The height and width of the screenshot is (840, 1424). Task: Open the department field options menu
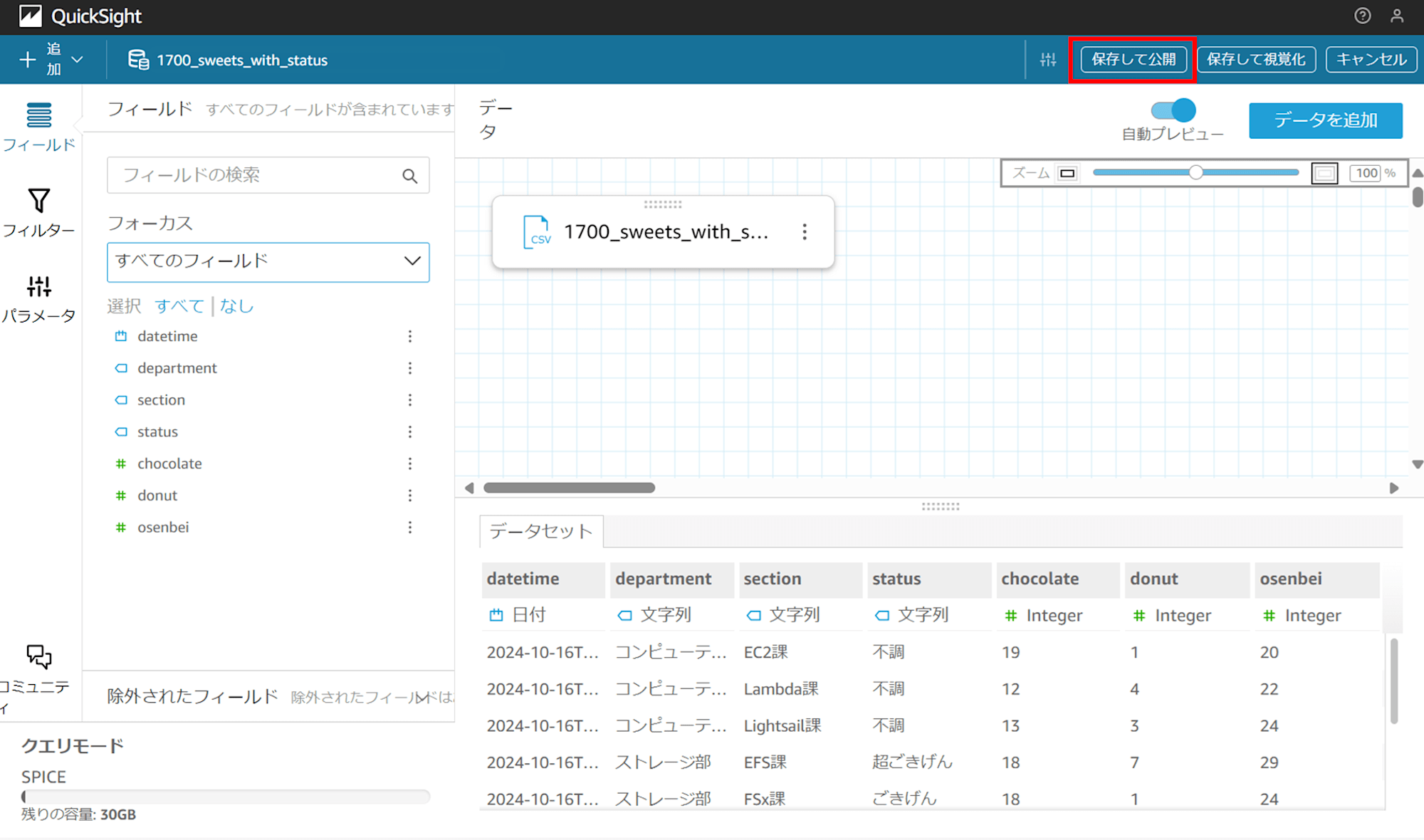(410, 368)
